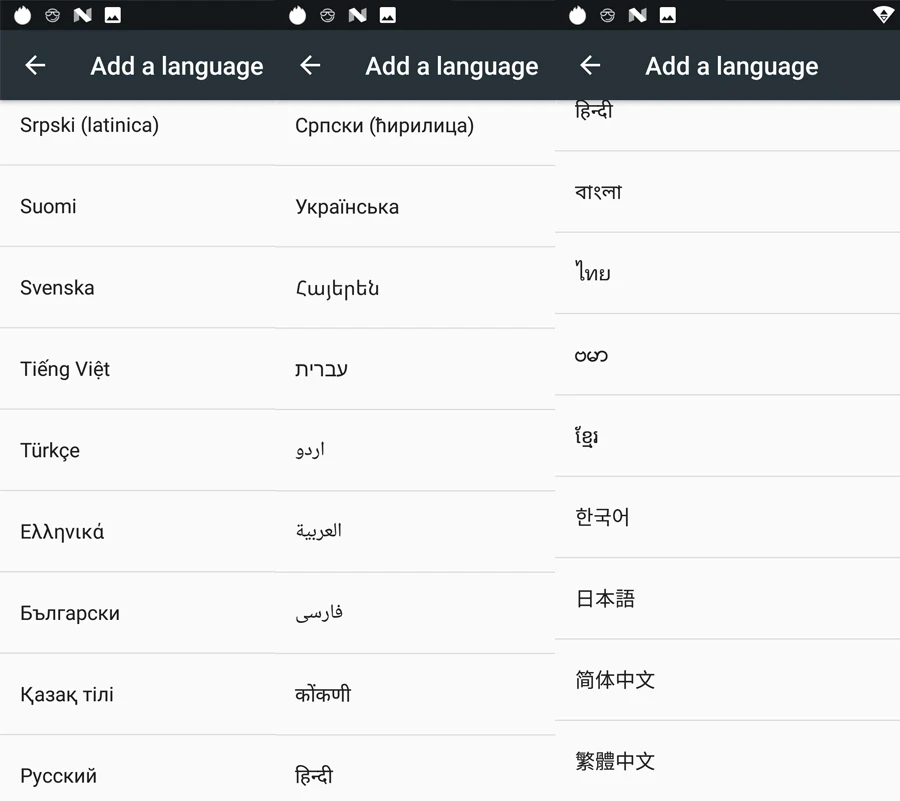Tap flame notification icon above Srpski (latinica) screen

tap(22, 15)
